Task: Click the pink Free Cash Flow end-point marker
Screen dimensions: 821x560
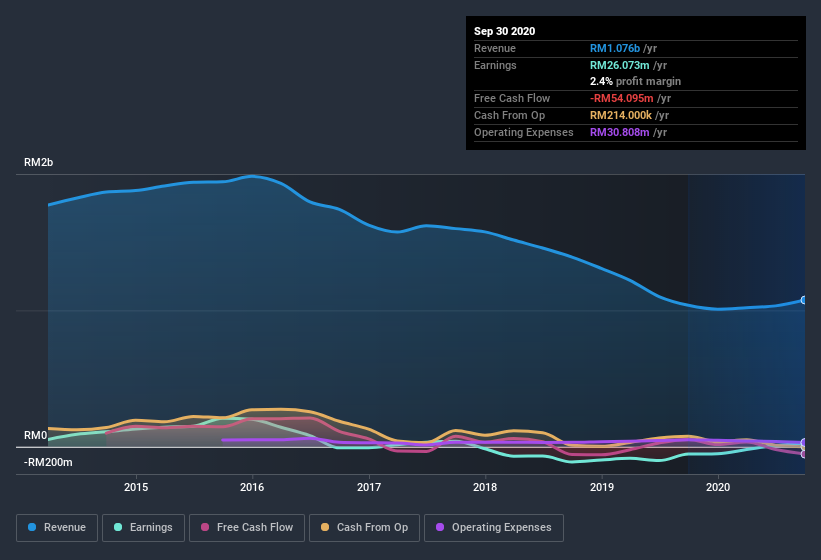Action: click(804, 454)
